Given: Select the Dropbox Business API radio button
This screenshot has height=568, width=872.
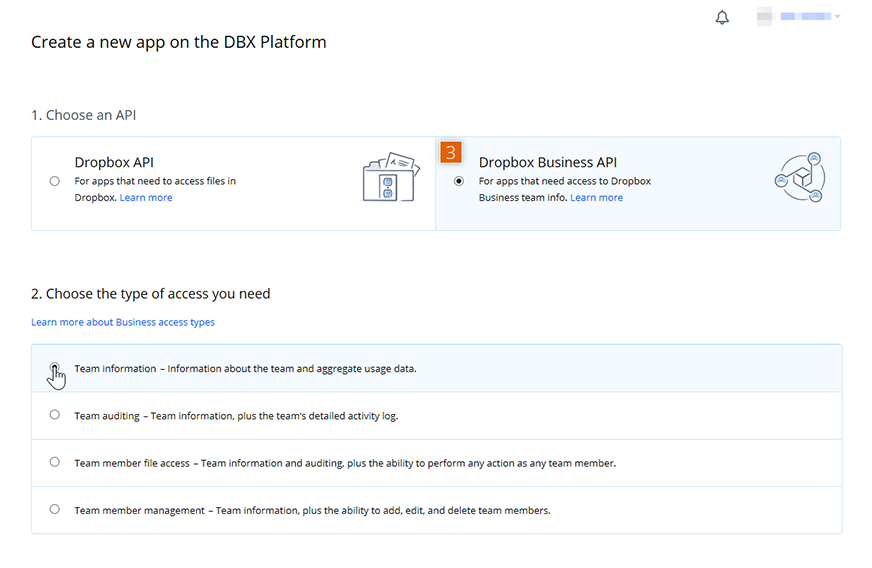Looking at the screenshot, I should (459, 181).
